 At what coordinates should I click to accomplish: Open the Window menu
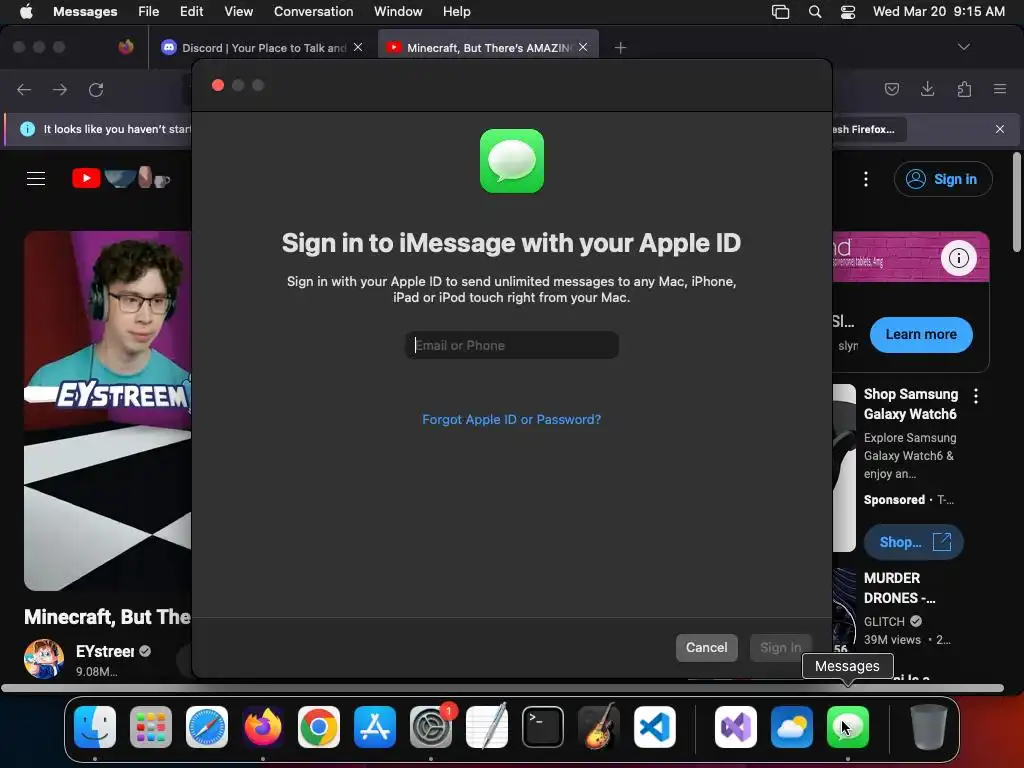point(398,12)
